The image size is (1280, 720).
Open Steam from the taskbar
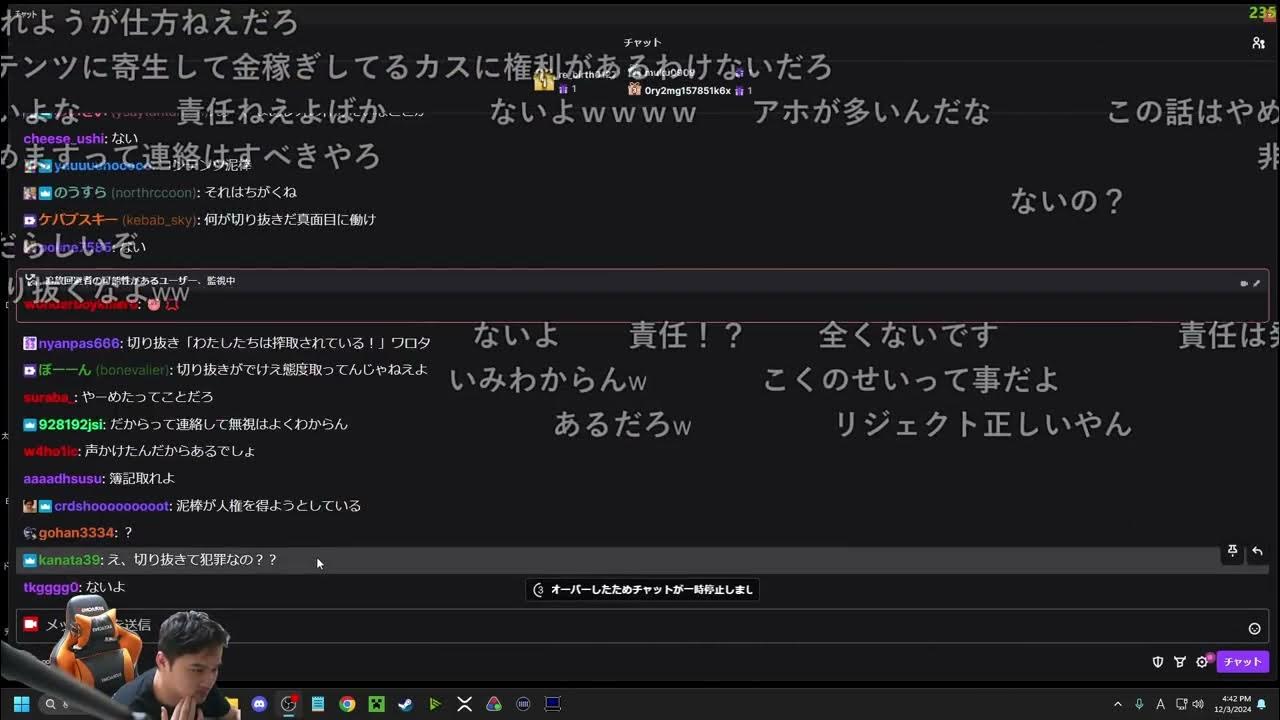coord(405,704)
